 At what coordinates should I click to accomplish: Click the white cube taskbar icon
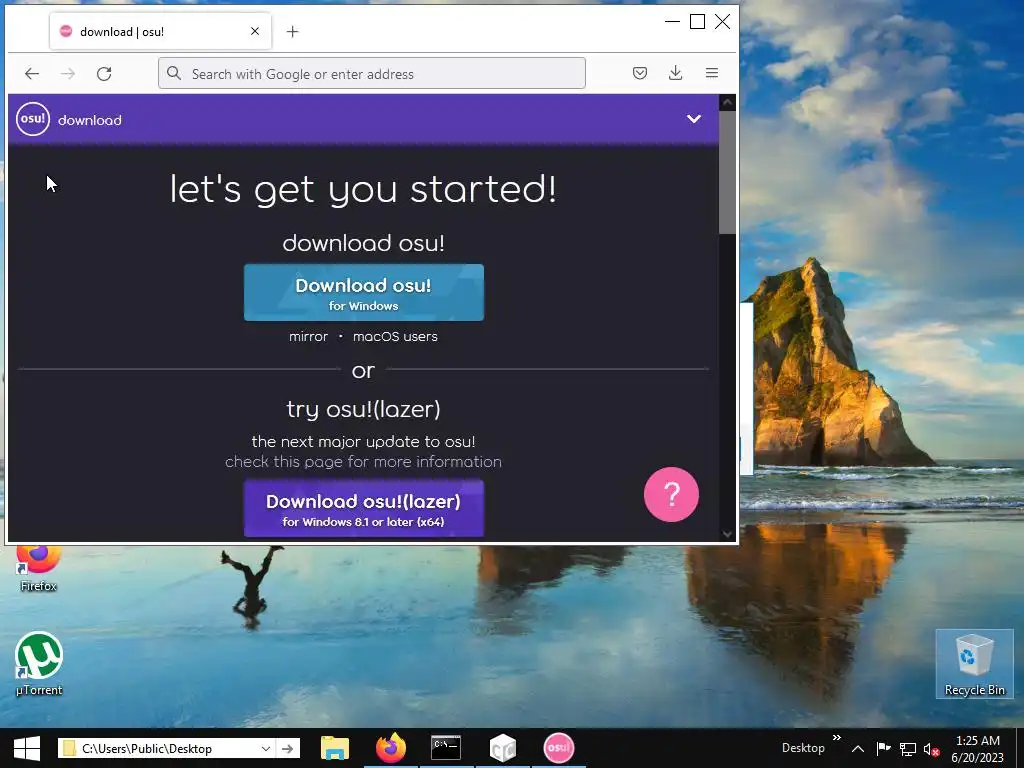pyautogui.click(x=503, y=748)
